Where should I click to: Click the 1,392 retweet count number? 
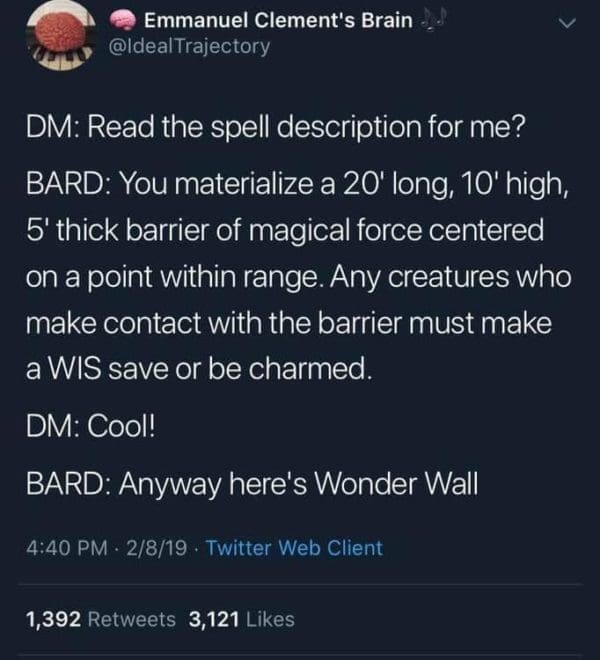(53, 619)
